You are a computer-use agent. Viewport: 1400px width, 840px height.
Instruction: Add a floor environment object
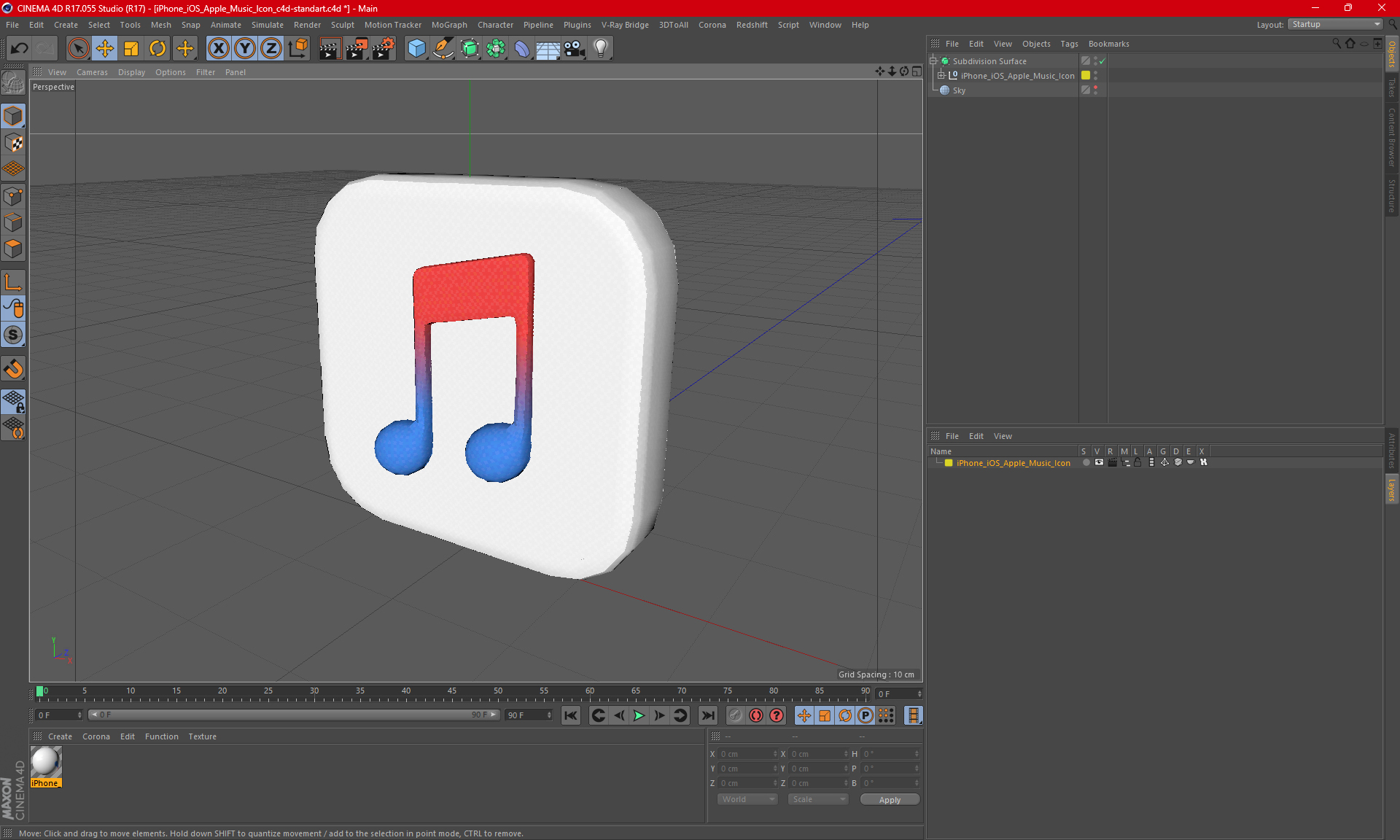548,49
